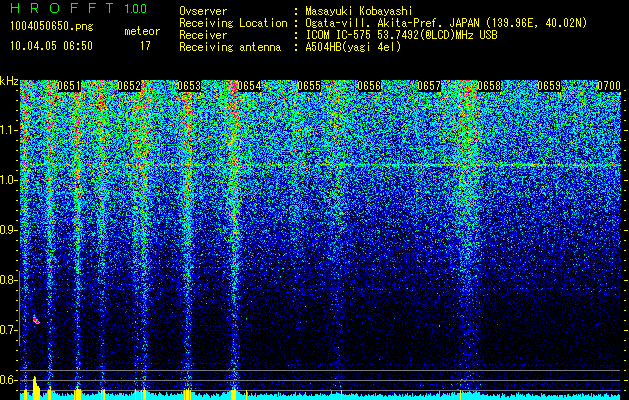Click the 0.6 kHz axis label

point(8,380)
